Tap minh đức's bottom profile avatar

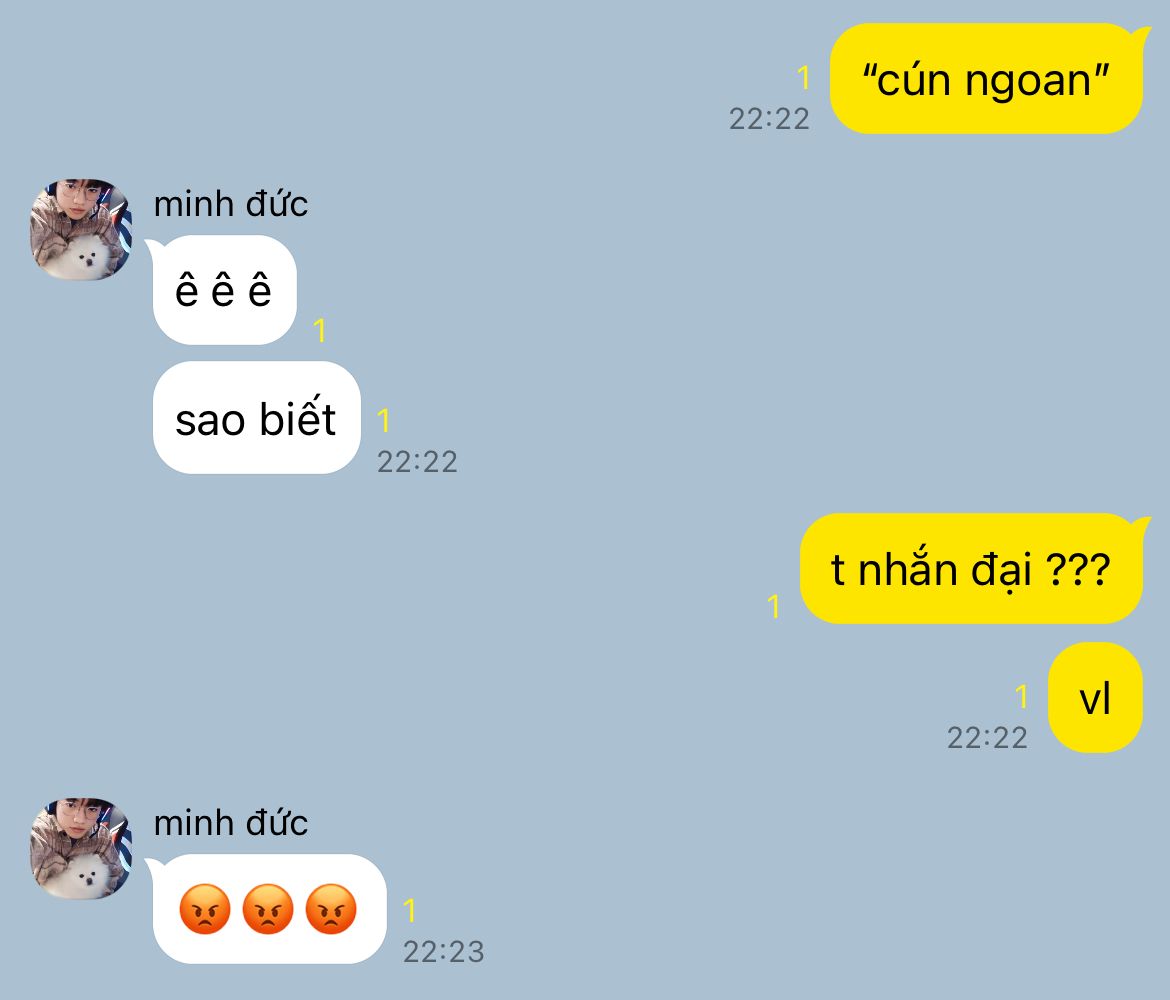coord(81,849)
